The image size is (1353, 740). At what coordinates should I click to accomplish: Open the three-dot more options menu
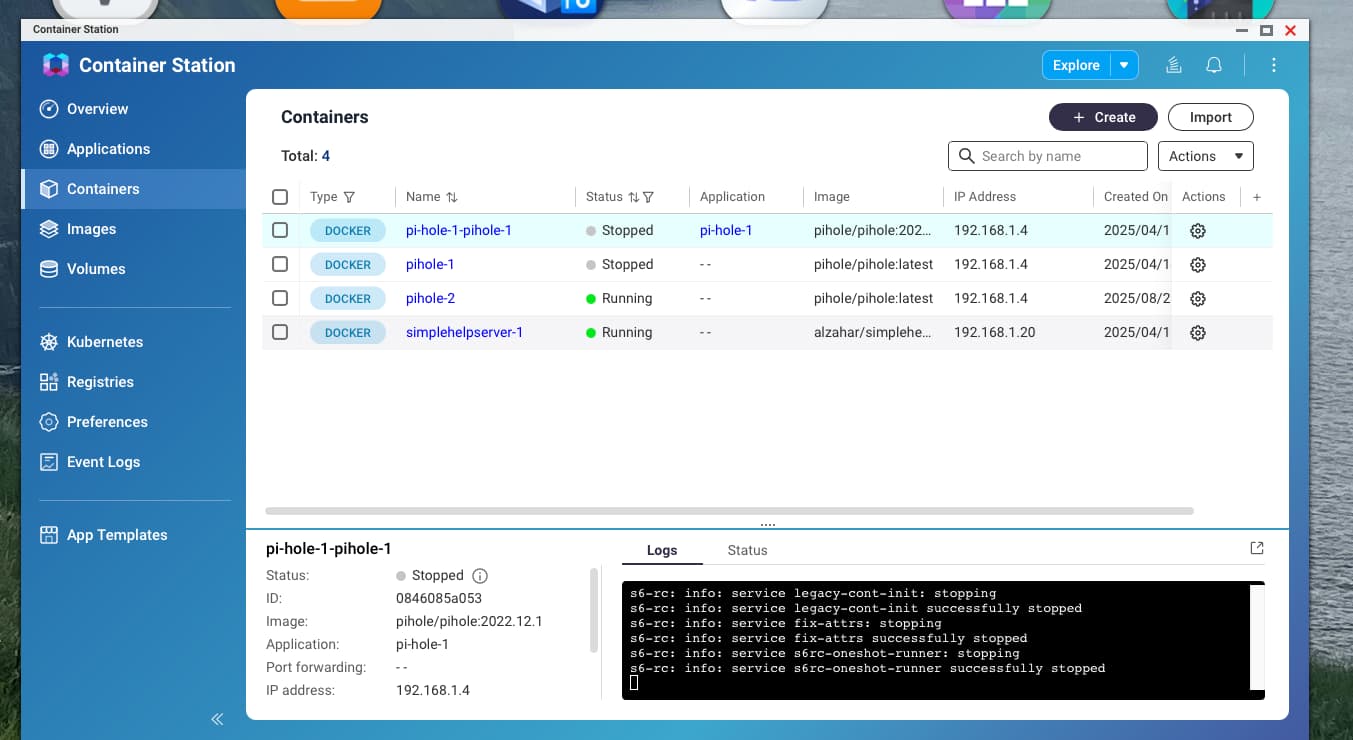(x=1273, y=65)
